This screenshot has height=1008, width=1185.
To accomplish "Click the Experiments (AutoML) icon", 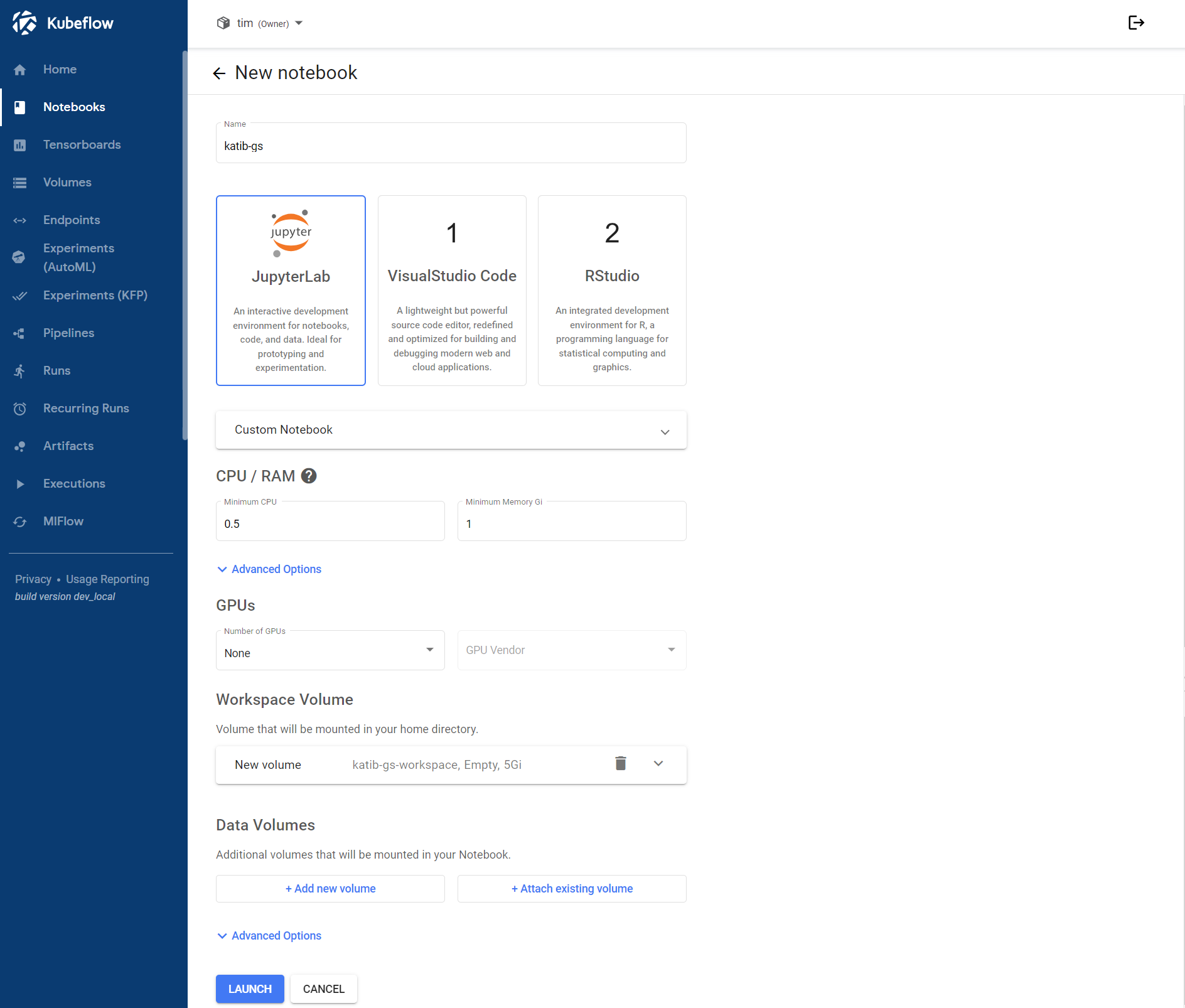I will tap(19, 257).
